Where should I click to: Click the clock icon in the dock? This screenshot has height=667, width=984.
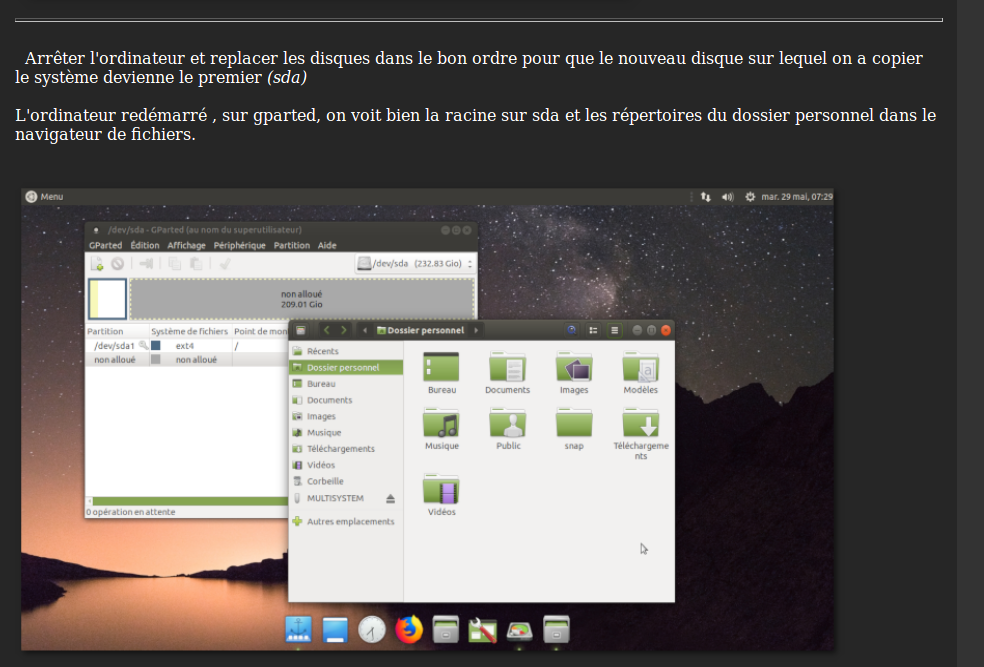tap(372, 629)
